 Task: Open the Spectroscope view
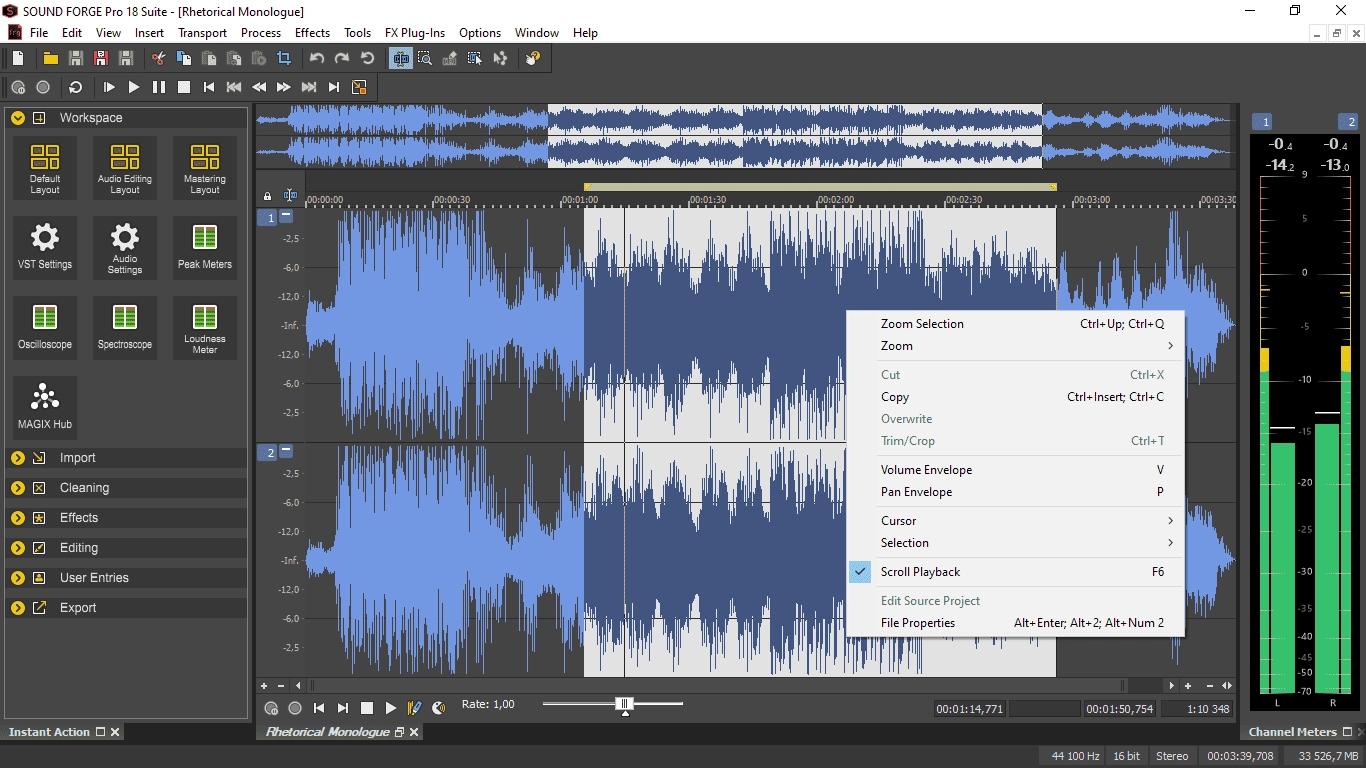[125, 328]
